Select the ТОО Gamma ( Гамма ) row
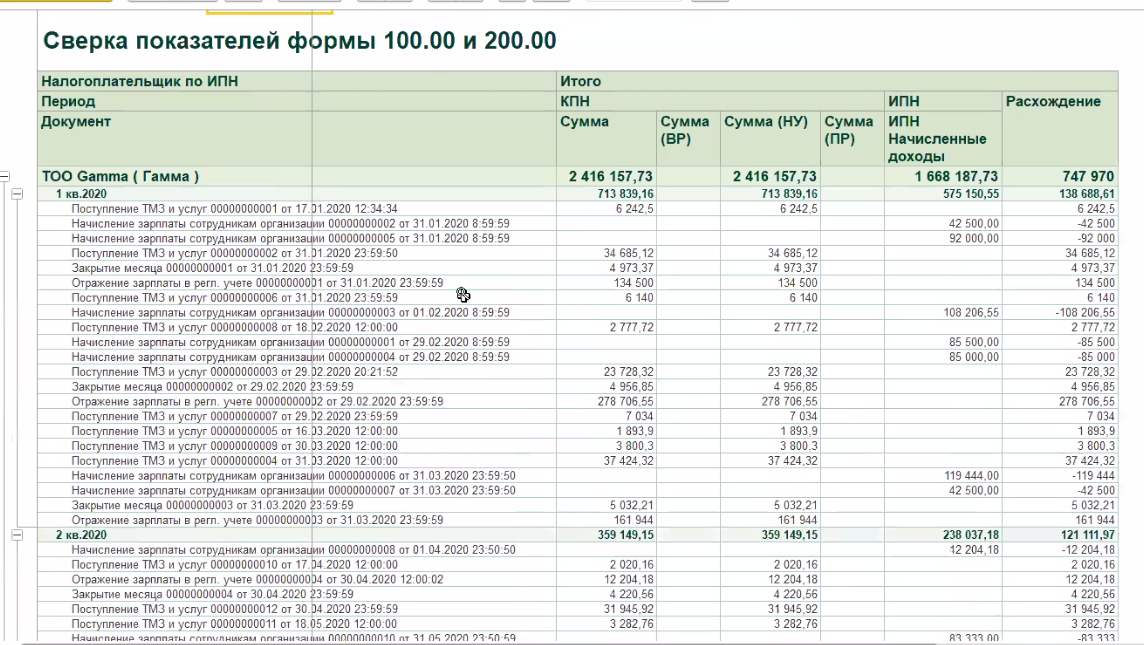Viewport: 1144px width, 645px height. coord(120,177)
